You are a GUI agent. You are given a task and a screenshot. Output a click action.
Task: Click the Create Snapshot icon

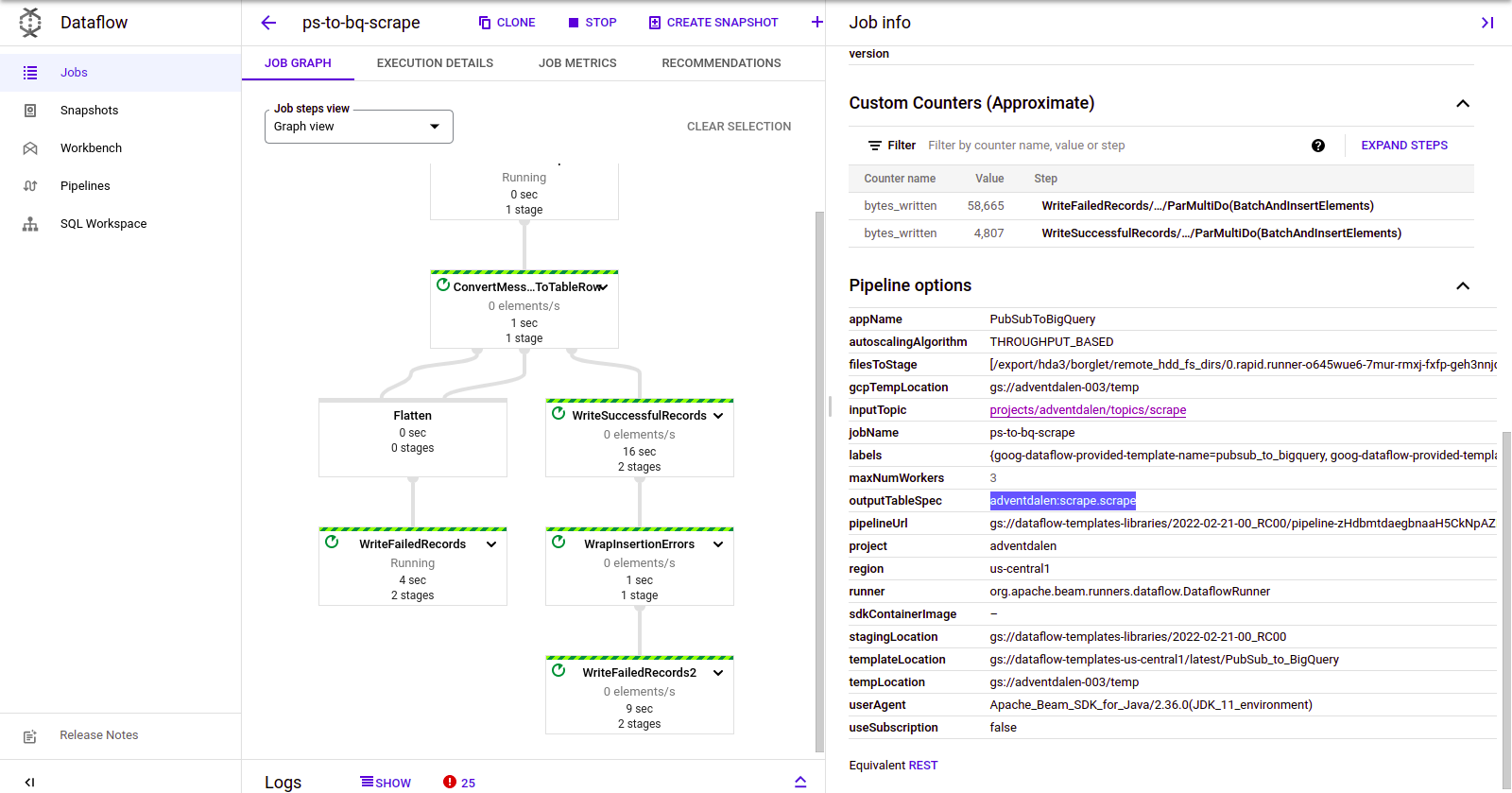click(655, 23)
